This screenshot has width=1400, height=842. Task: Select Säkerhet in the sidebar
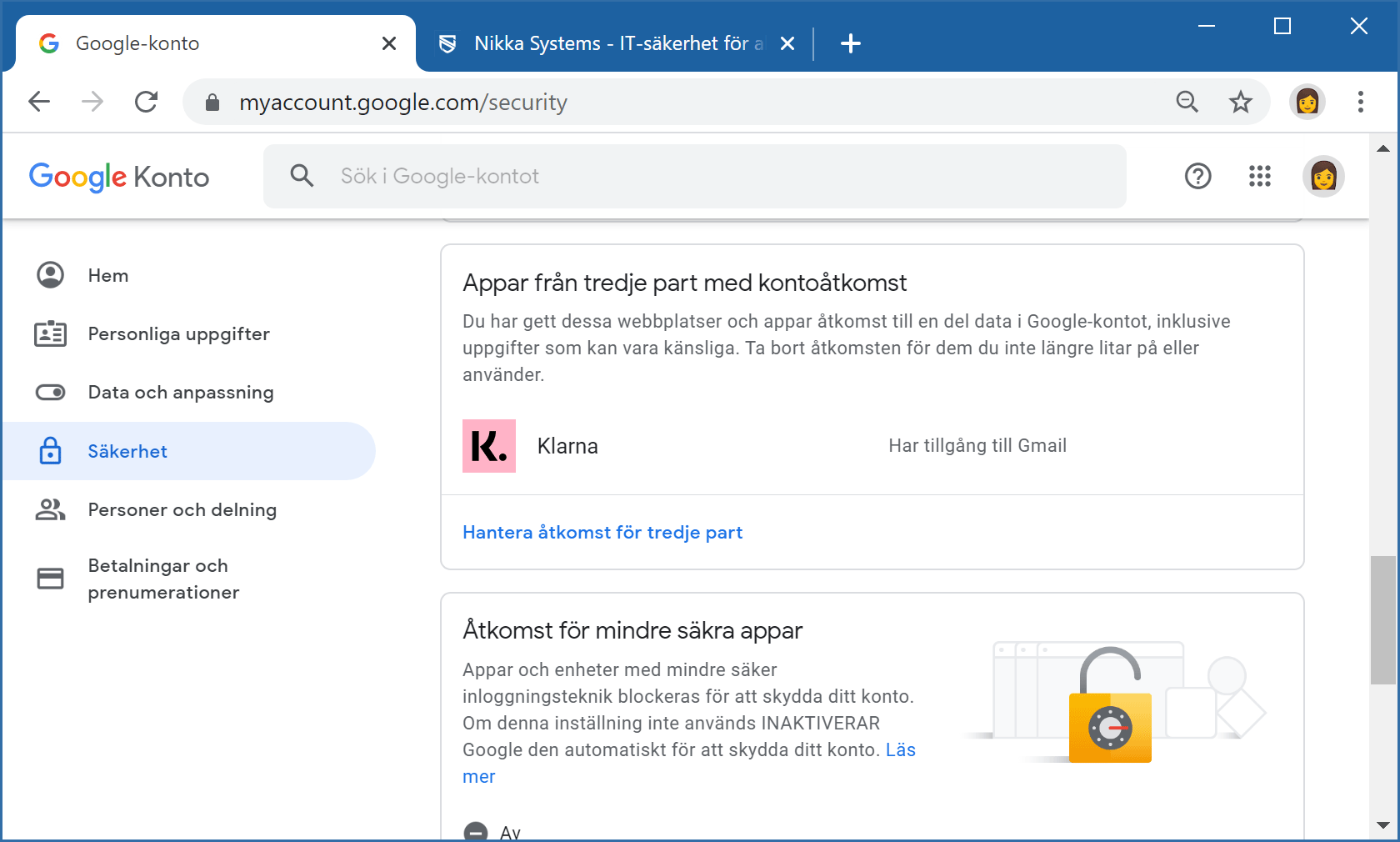[189, 451]
